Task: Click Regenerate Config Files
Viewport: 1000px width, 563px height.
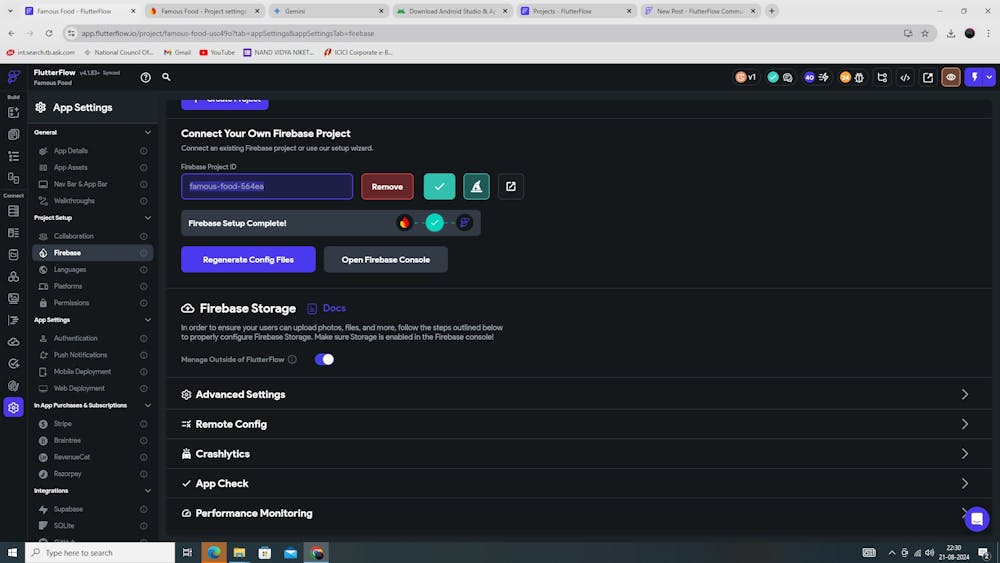Action: pyautogui.click(x=248, y=260)
